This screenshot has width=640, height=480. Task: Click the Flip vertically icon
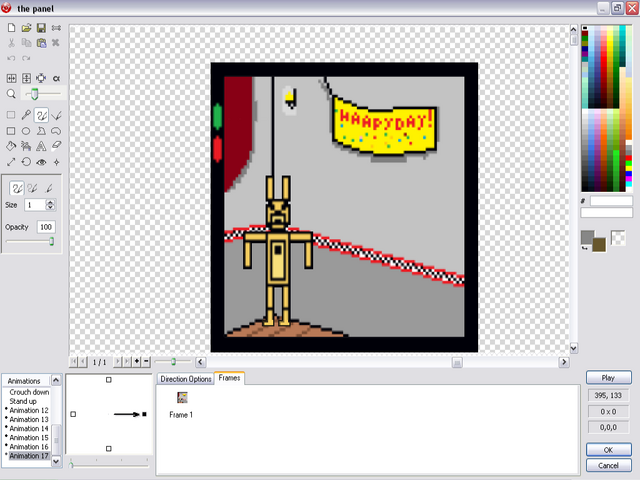tap(26, 78)
